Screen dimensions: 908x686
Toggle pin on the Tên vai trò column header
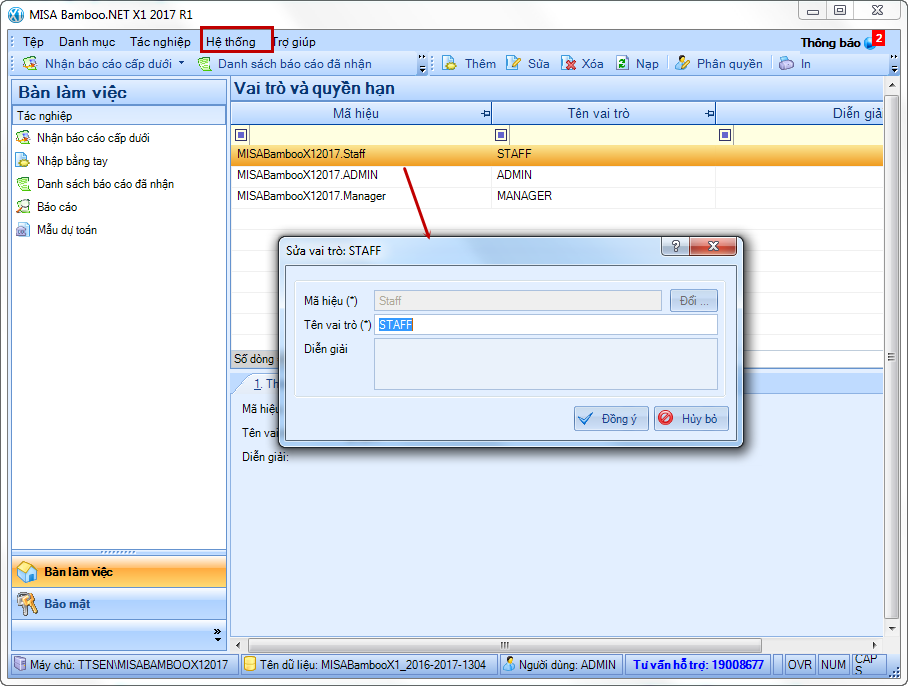pyautogui.click(x=710, y=114)
